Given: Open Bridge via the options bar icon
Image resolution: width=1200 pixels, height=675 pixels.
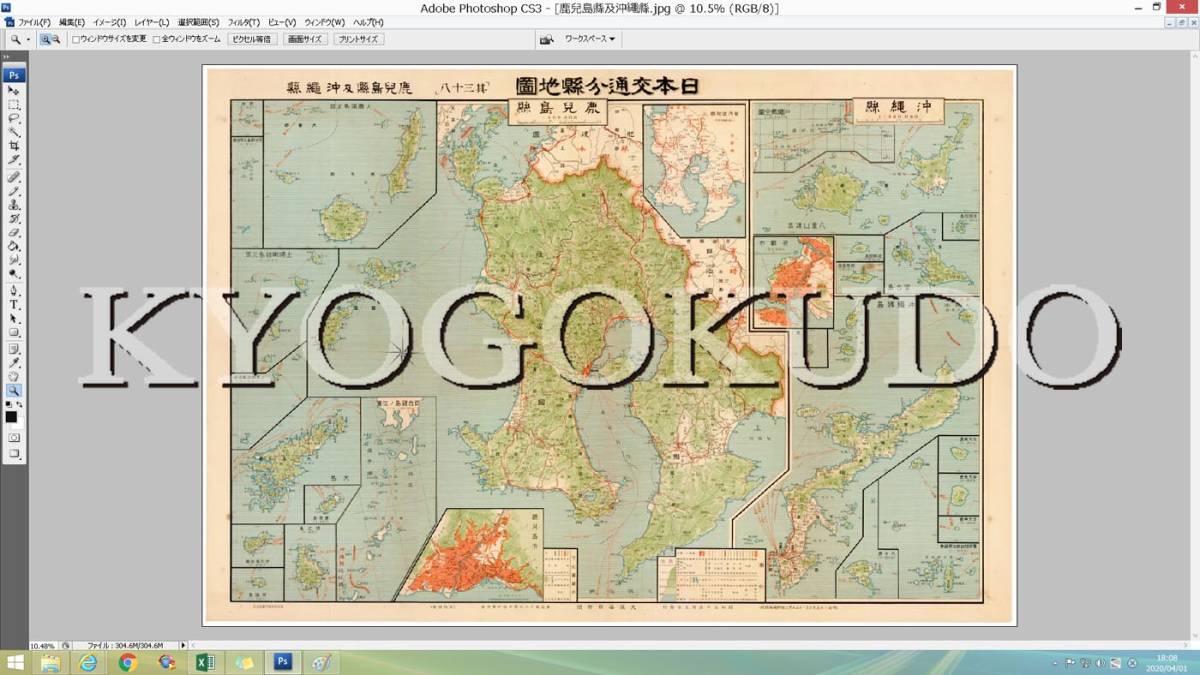Looking at the screenshot, I should pos(546,40).
